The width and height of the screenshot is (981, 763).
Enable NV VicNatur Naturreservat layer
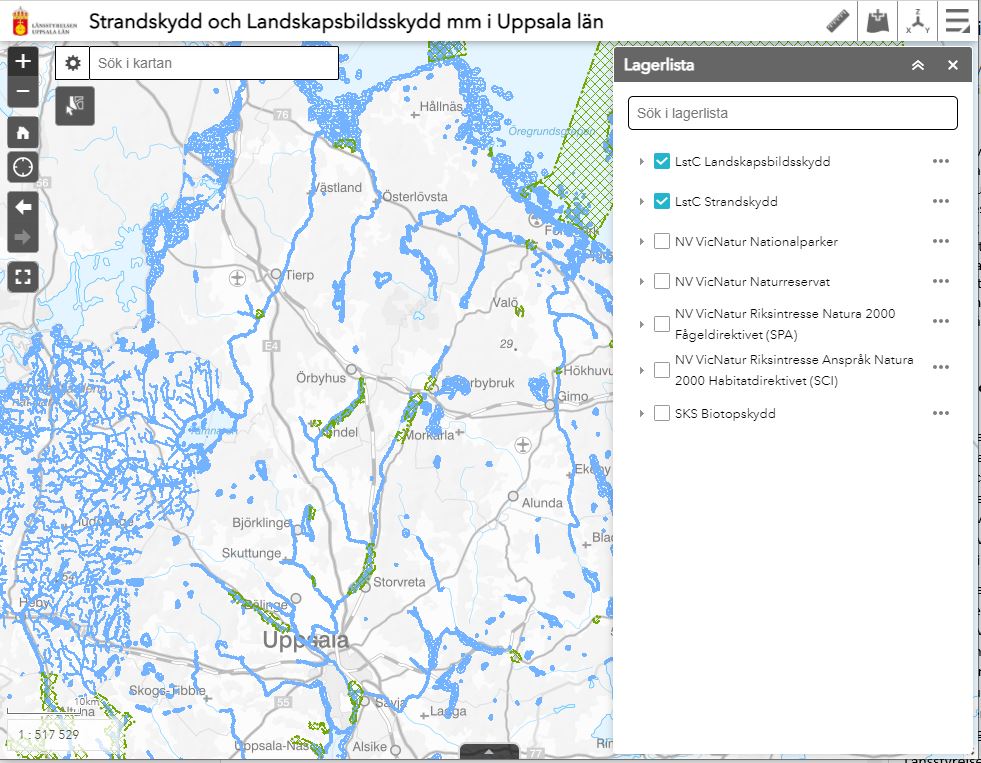tap(662, 281)
